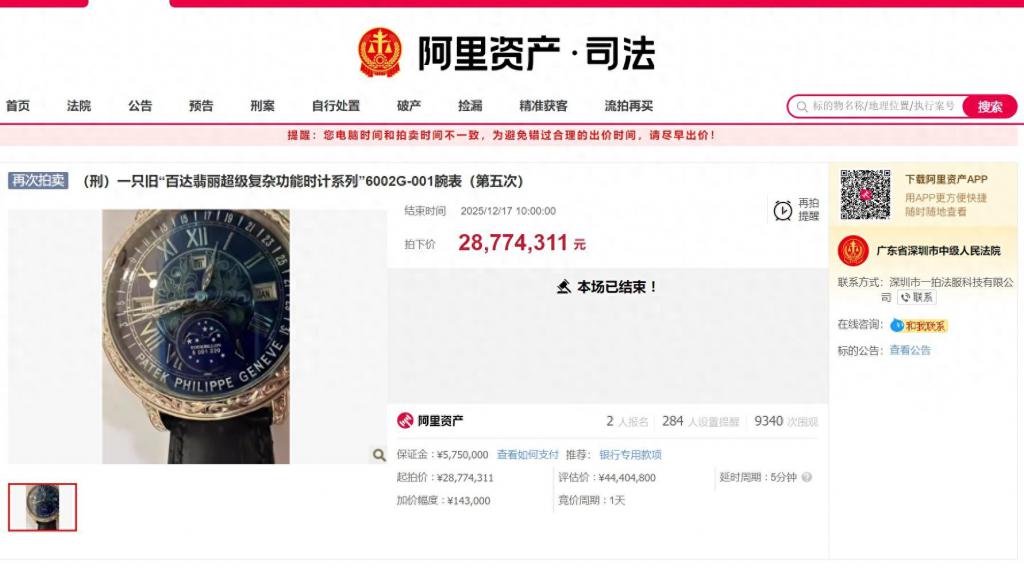Image resolution: width=1024 pixels, height=570 pixels.
Task: Open the 流拍再买 menu item
Action: click(x=628, y=106)
